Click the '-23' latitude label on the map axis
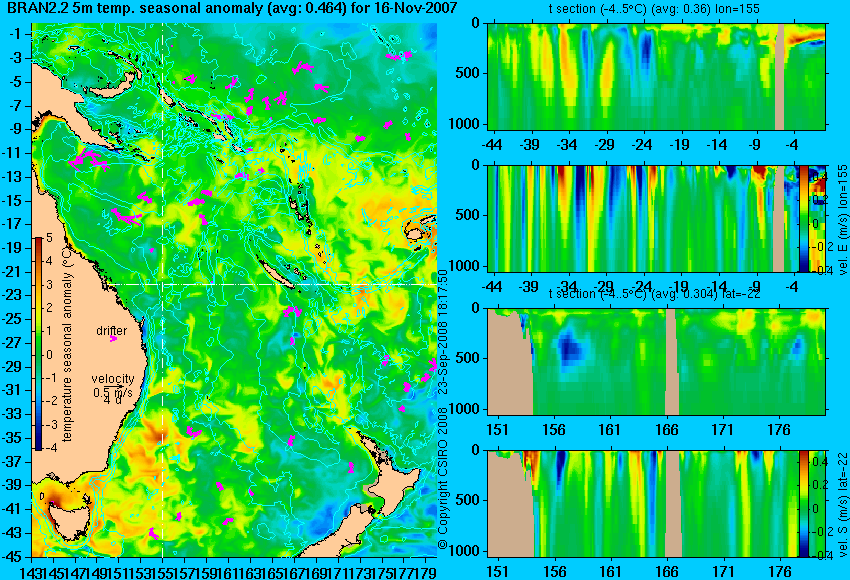This screenshot has width=850, height=580. point(12,295)
